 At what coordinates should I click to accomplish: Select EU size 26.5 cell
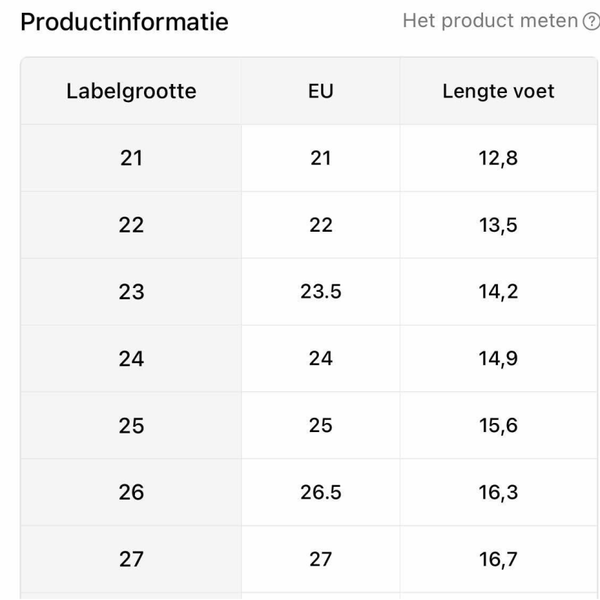pyautogui.click(x=320, y=492)
